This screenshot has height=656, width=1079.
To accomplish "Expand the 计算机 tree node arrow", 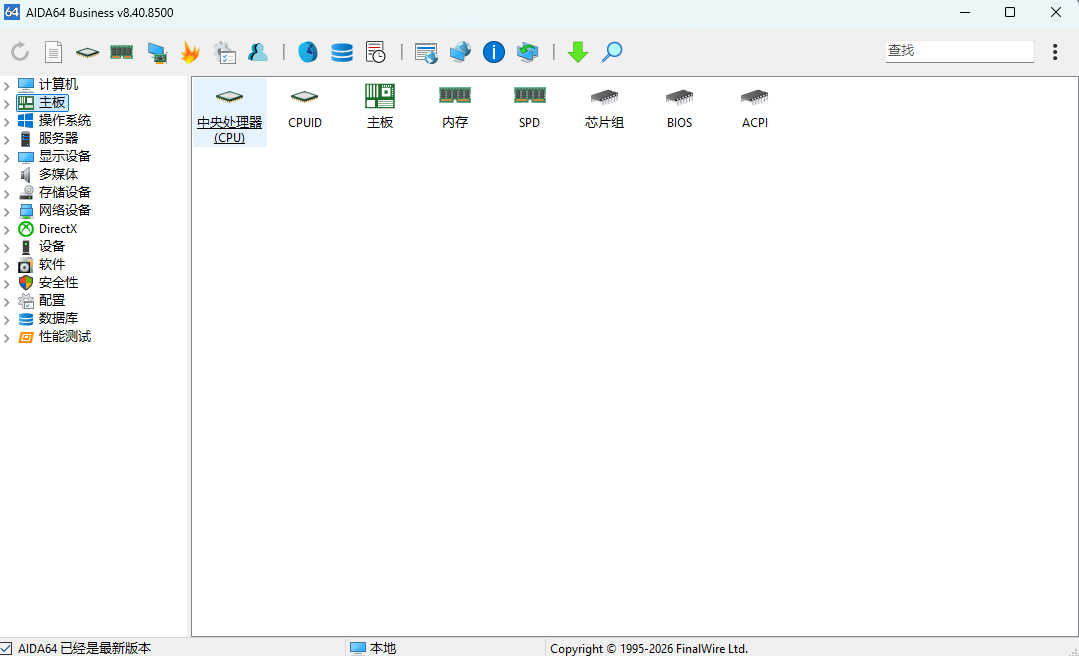I will [x=7, y=85].
